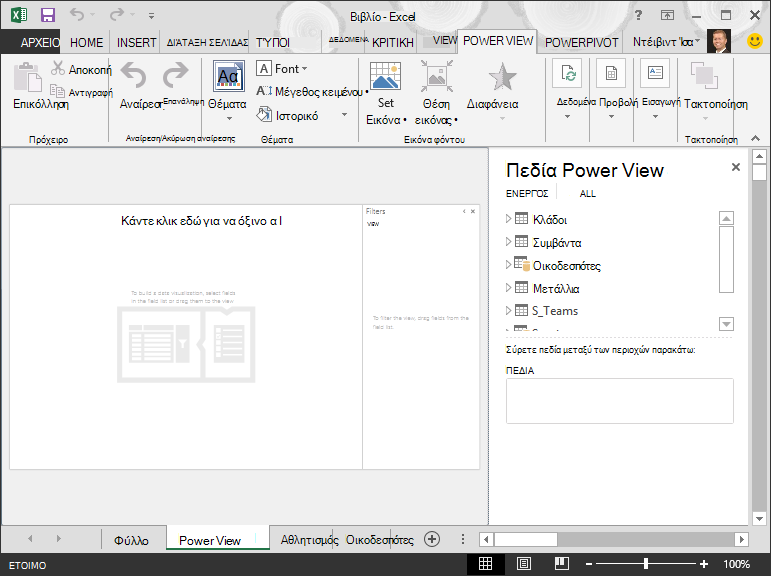Open the Ντέιβιντ account menu
771x576 pixels.
click(665, 42)
